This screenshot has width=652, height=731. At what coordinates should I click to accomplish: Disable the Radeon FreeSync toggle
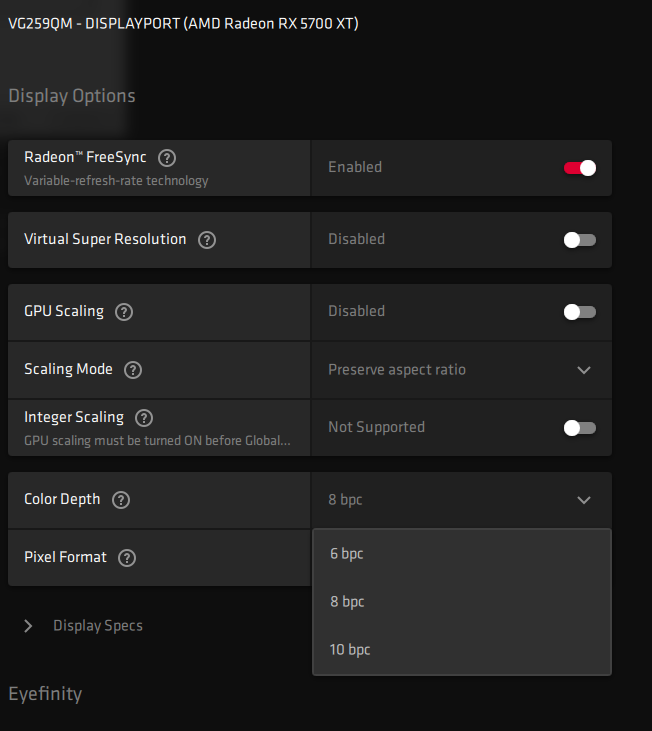pos(580,168)
